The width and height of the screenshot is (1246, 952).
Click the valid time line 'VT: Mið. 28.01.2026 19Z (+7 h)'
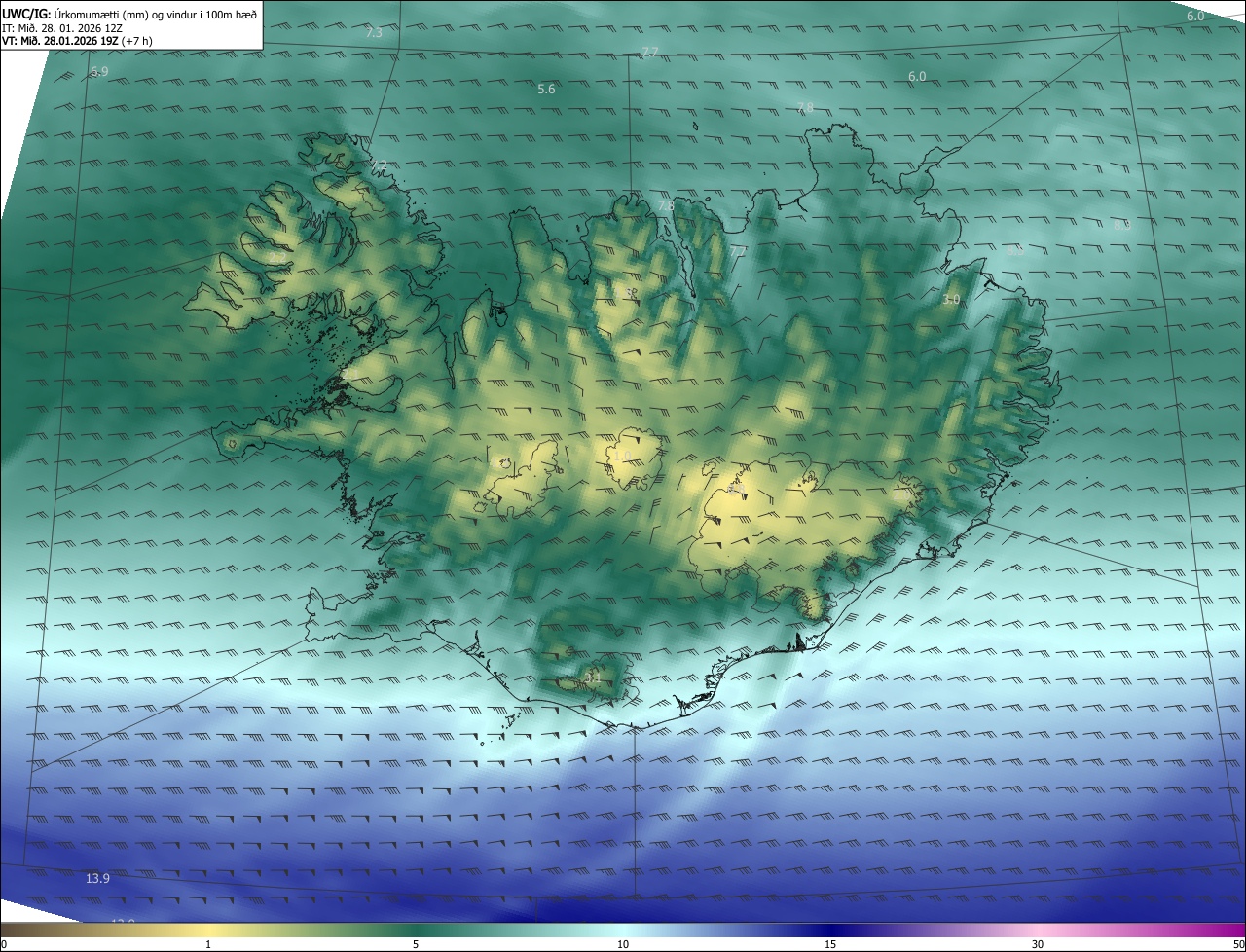pyautogui.click(x=77, y=41)
